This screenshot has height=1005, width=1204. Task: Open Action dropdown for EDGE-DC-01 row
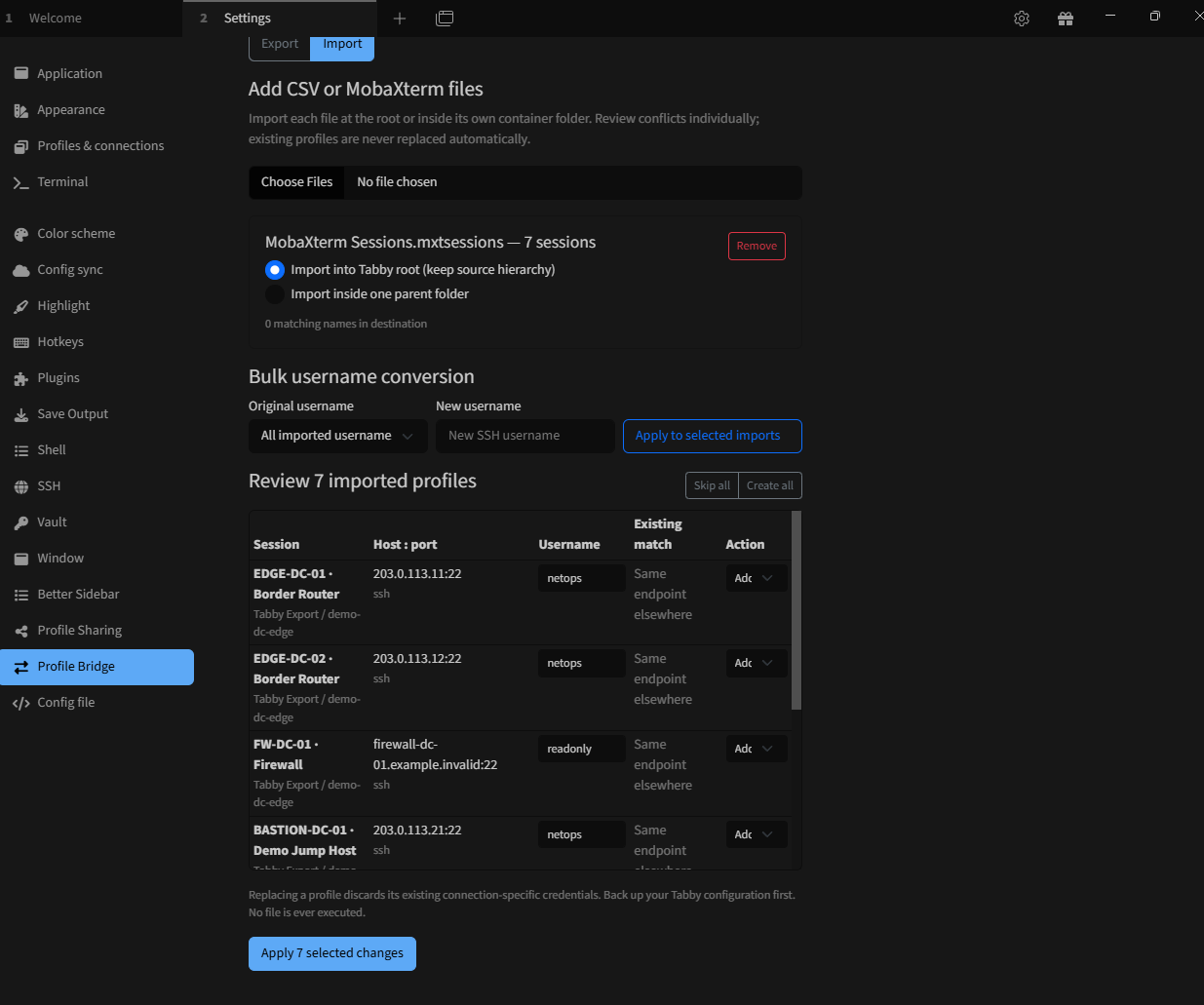(x=756, y=578)
